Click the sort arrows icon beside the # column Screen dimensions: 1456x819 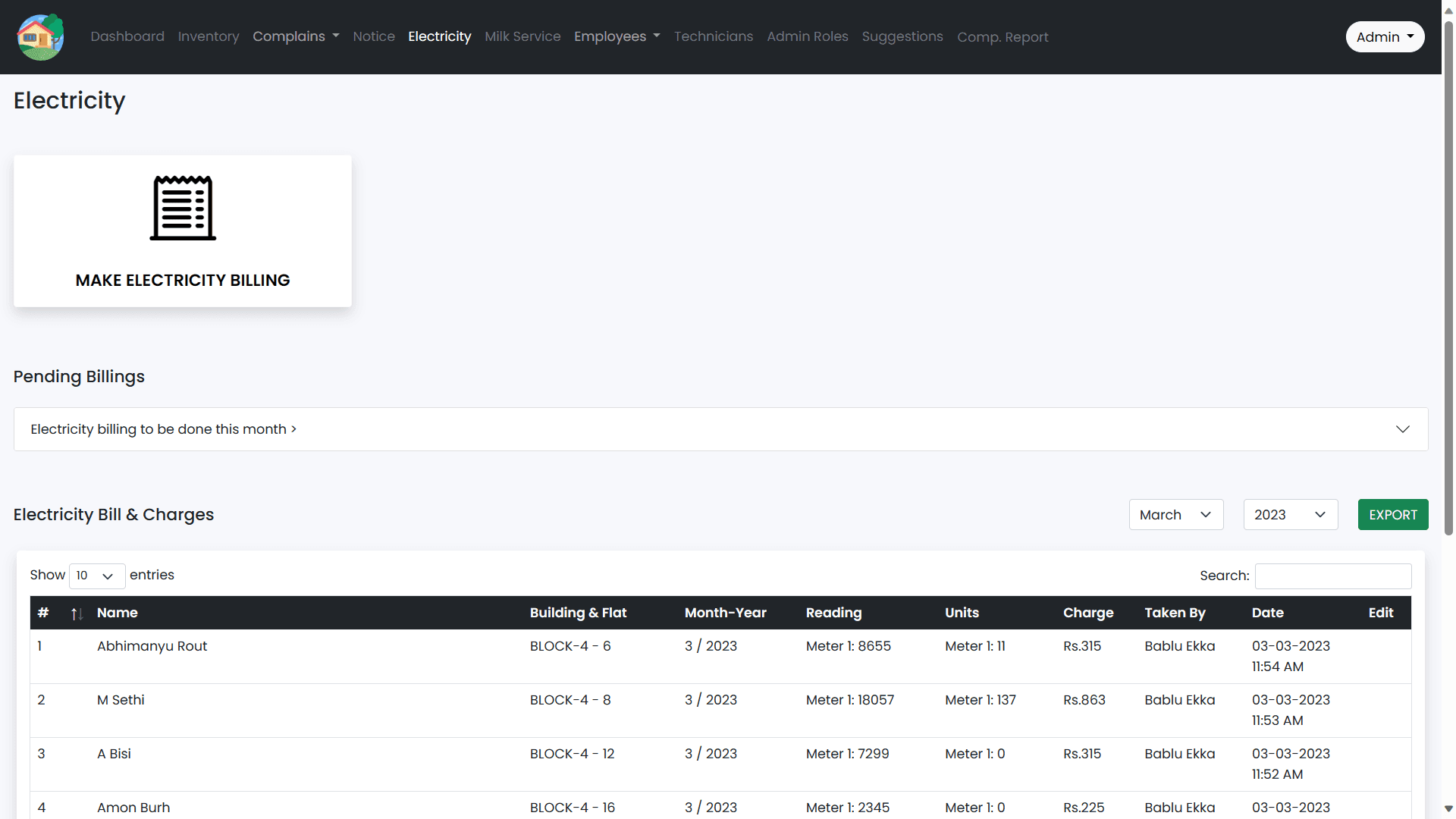pos(76,613)
